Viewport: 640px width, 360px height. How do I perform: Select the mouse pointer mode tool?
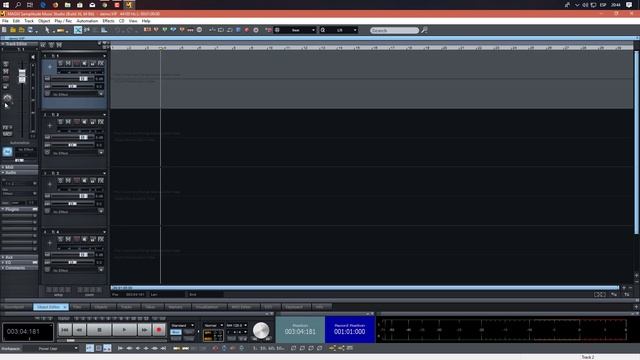coord(47,30)
